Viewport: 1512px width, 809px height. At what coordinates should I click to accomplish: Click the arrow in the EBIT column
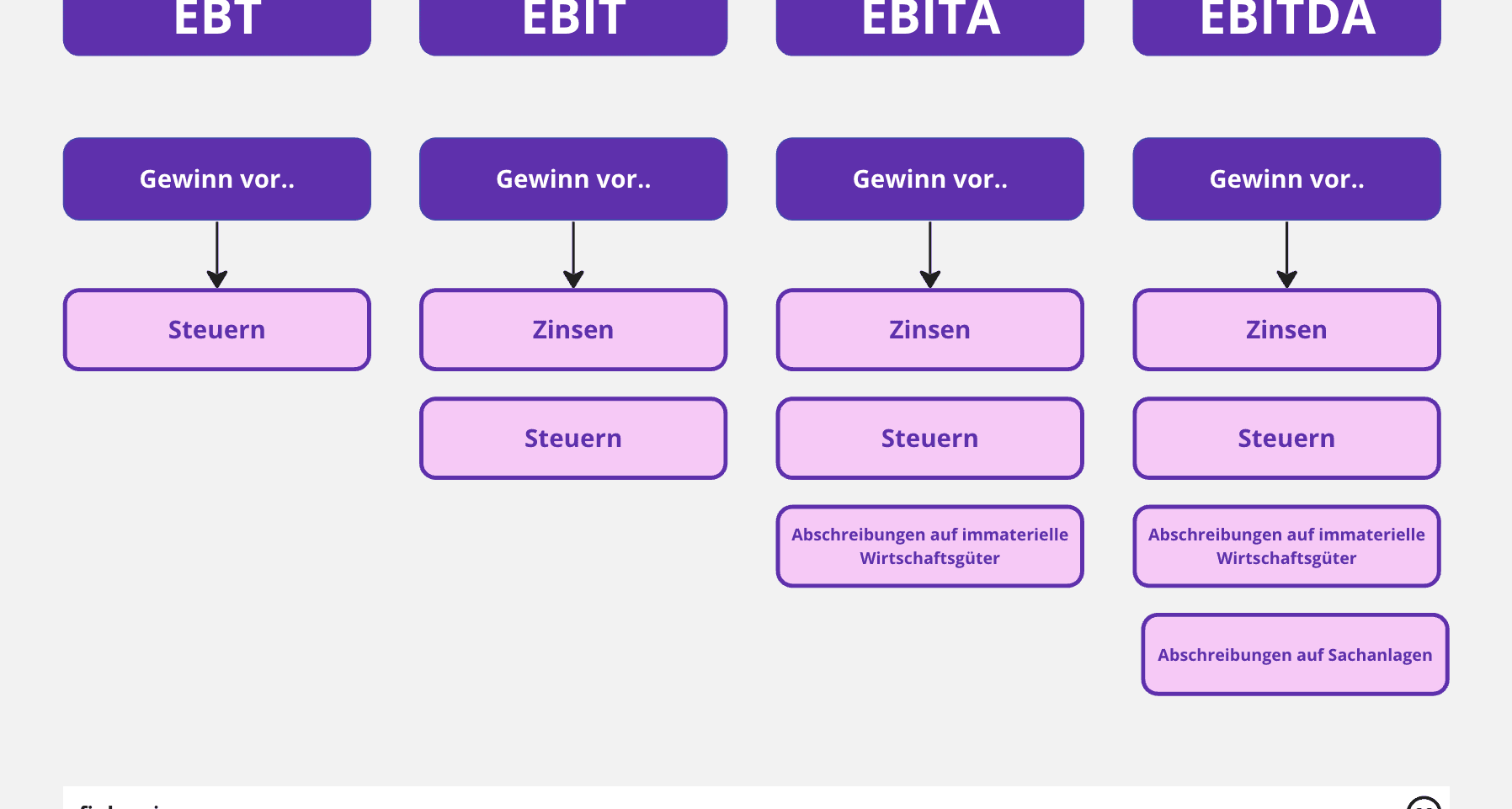click(x=573, y=254)
